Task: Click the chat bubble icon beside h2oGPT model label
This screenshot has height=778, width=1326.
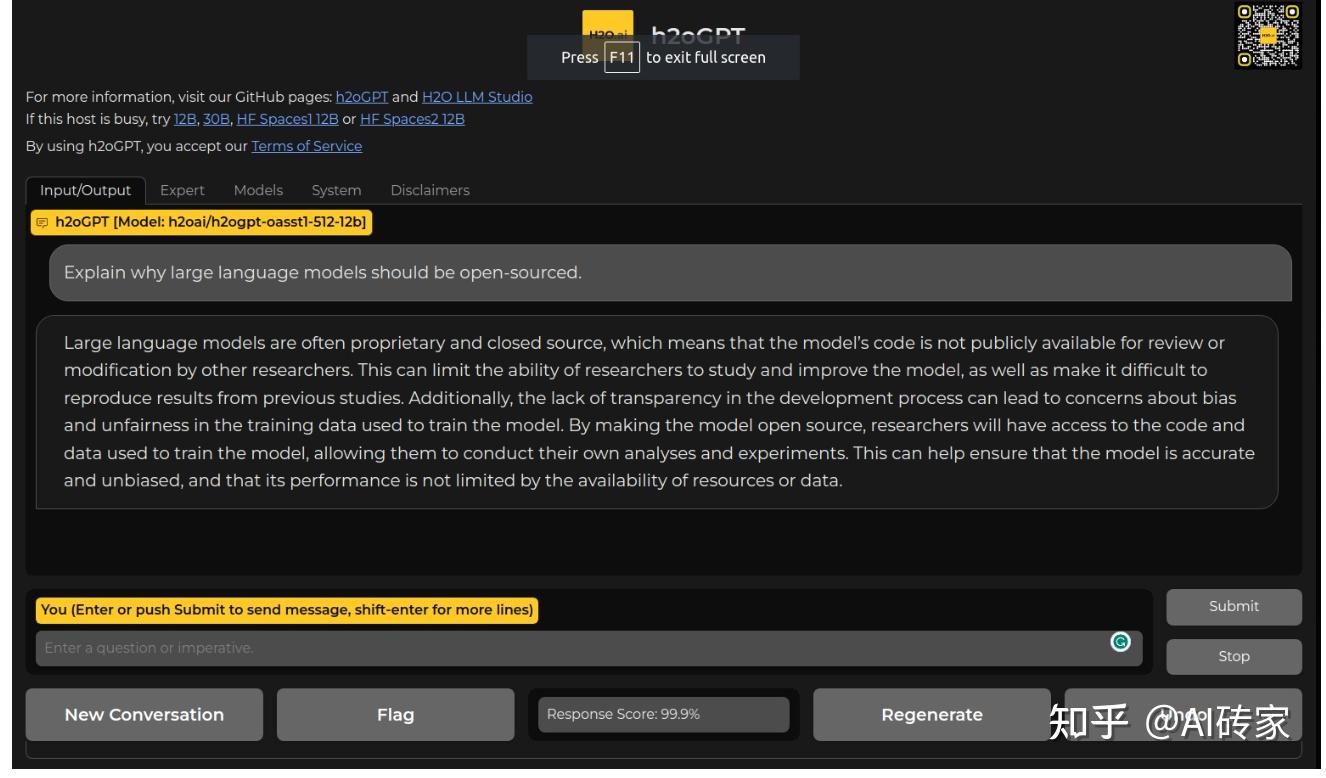Action: click(42, 222)
